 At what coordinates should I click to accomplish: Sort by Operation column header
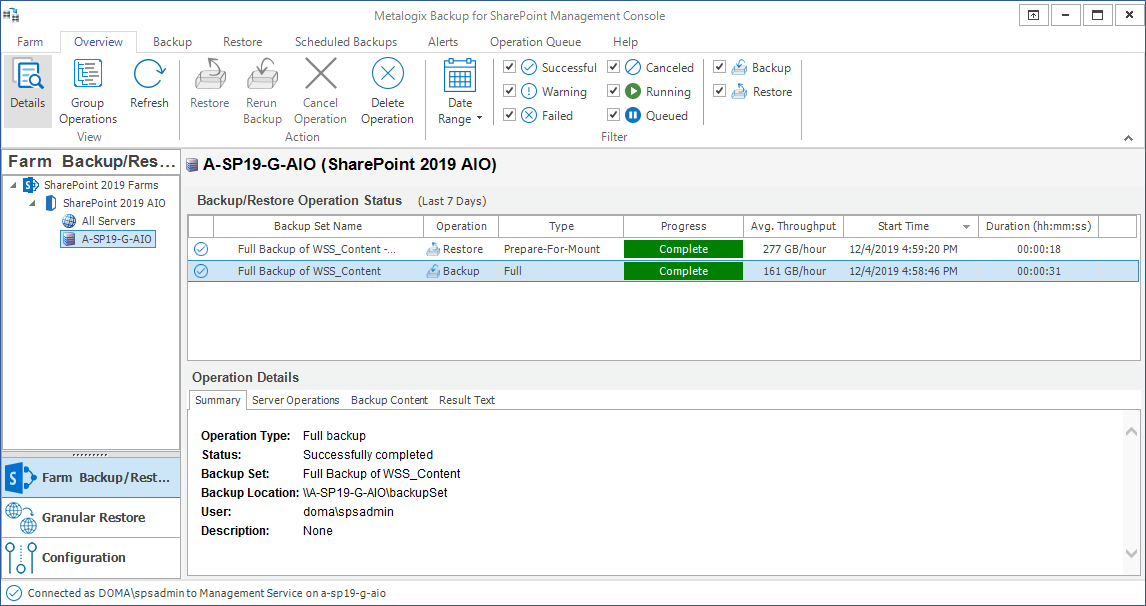[461, 226]
